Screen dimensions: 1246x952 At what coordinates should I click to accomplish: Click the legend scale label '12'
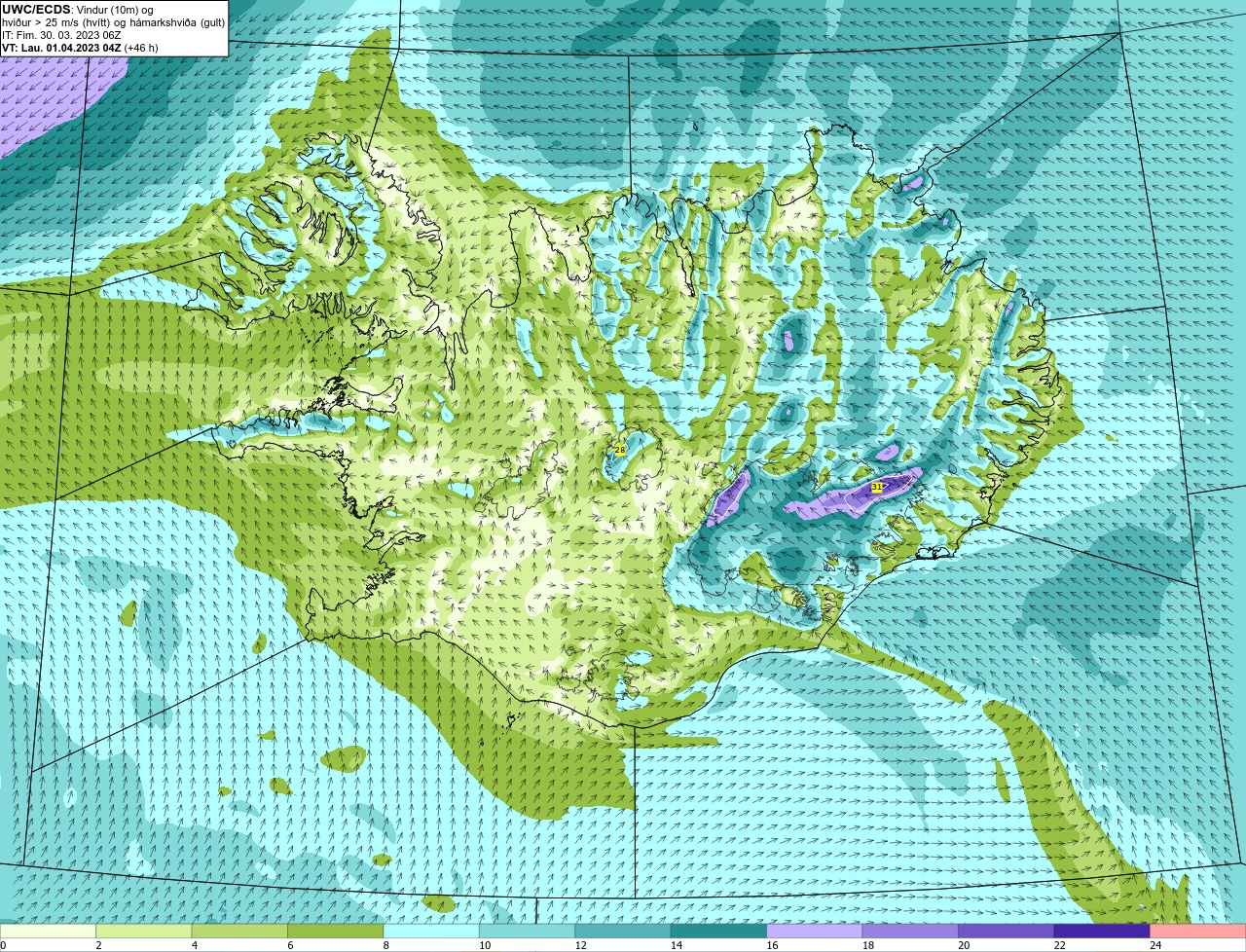click(x=580, y=945)
